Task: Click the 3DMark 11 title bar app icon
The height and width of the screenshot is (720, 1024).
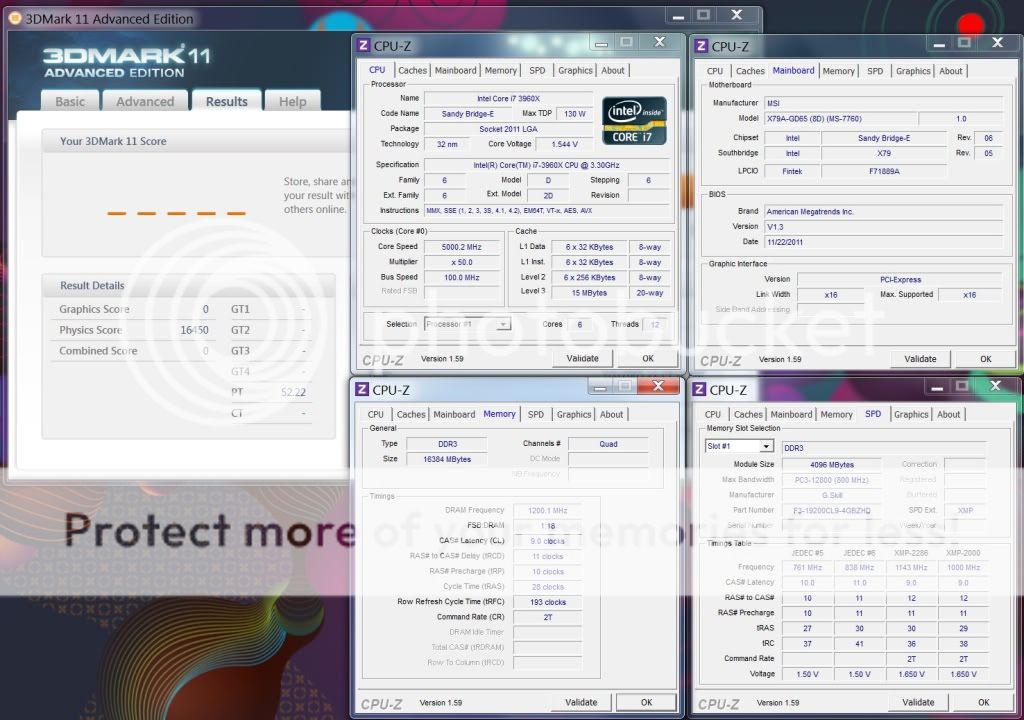Action: tap(14, 19)
